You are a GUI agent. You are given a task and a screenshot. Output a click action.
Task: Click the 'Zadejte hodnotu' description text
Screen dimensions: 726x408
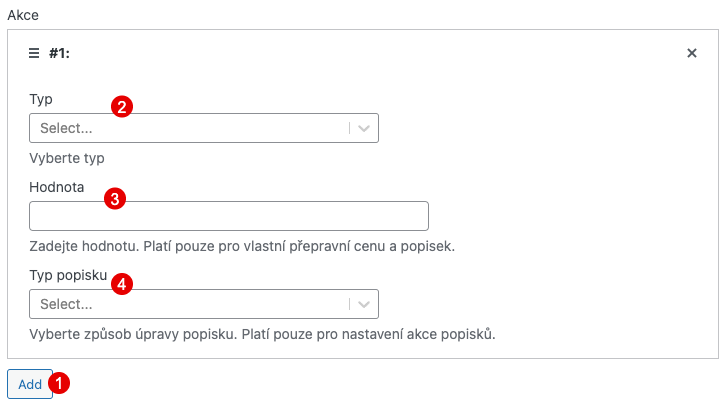pyautogui.click(x=242, y=246)
